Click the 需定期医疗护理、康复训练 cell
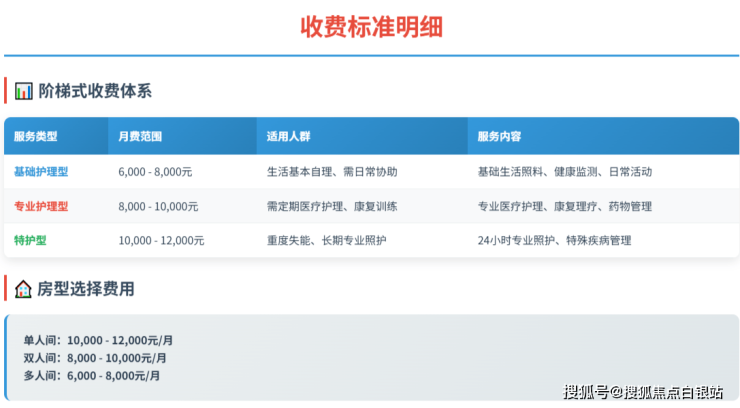 [x=332, y=206]
